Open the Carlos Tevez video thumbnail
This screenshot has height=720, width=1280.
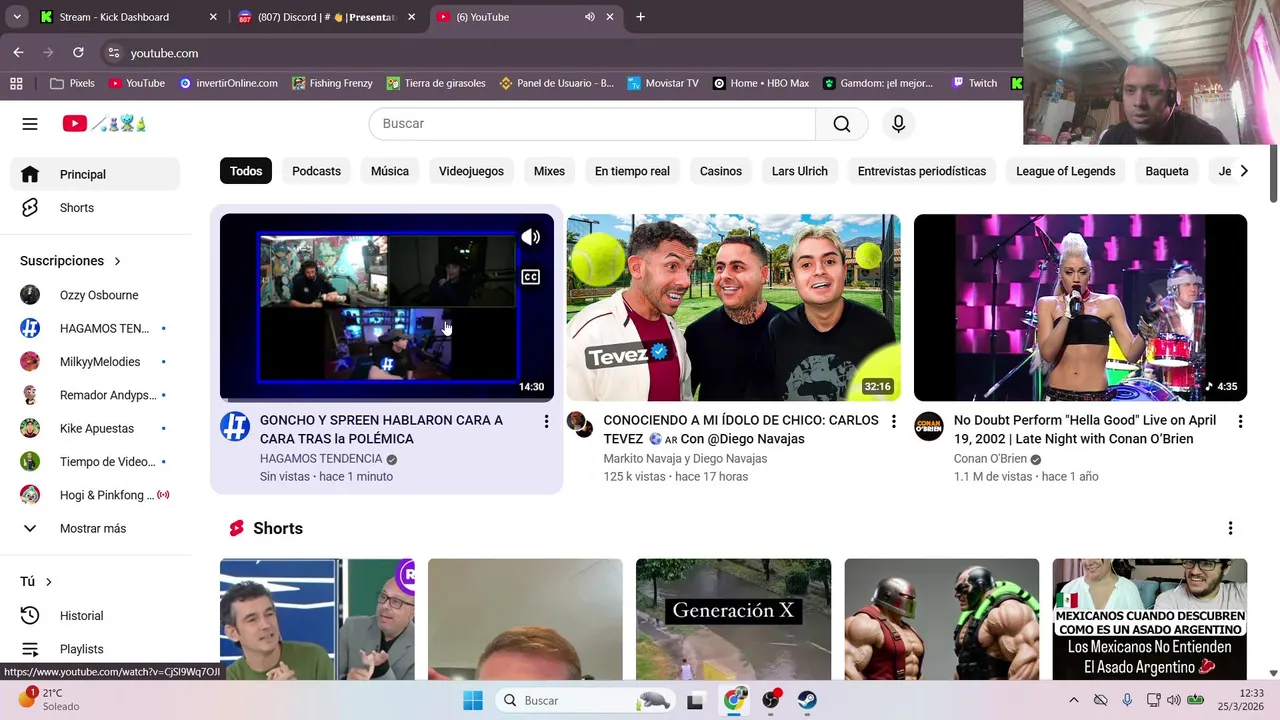733,307
